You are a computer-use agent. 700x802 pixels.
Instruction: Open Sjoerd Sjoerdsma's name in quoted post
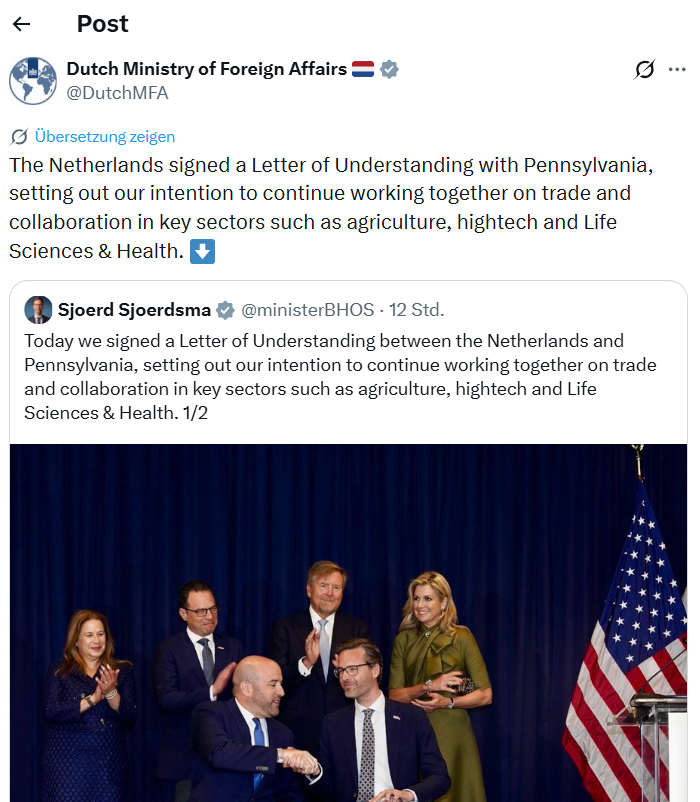[x=134, y=310]
